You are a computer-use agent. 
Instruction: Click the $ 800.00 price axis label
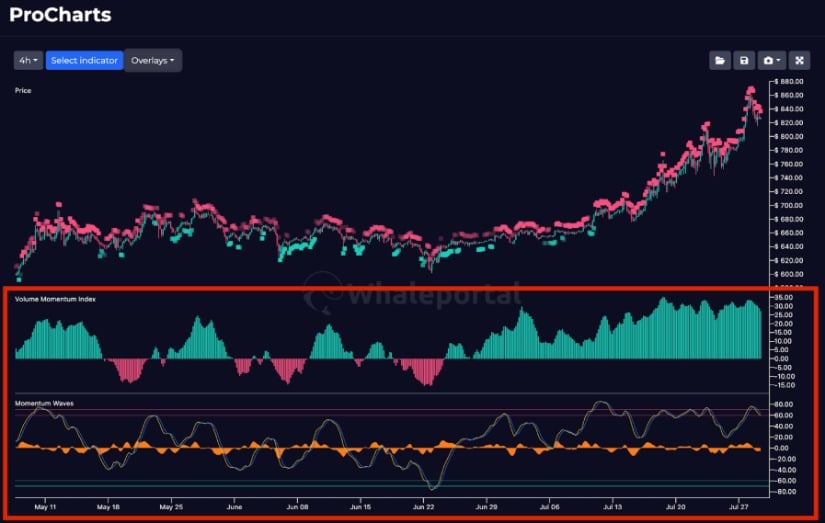(x=789, y=136)
